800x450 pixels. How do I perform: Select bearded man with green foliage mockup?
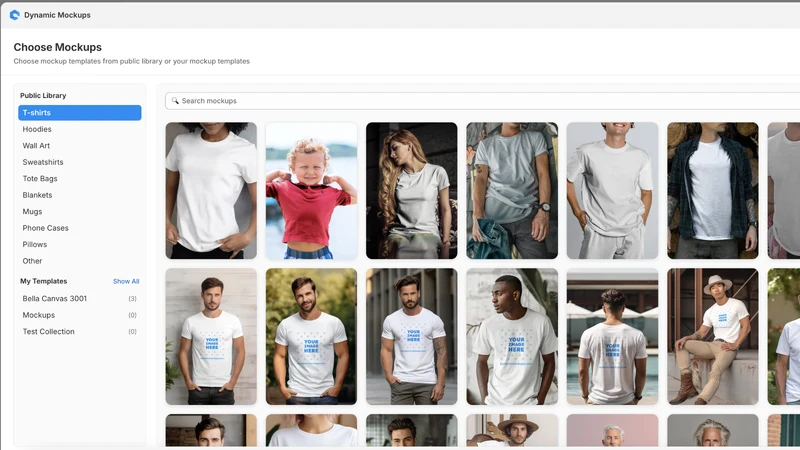point(311,337)
